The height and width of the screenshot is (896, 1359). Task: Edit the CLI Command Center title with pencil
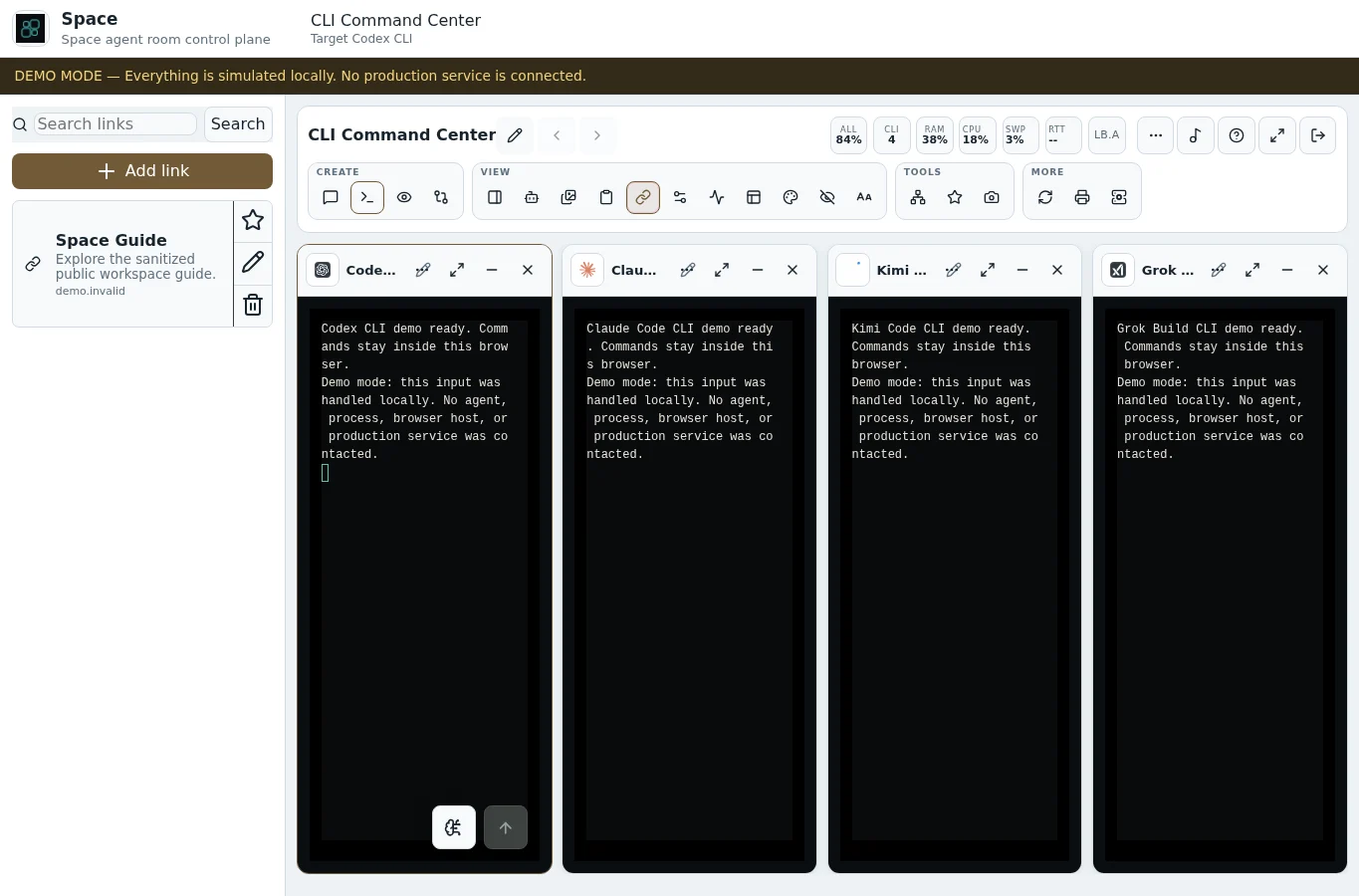515,135
